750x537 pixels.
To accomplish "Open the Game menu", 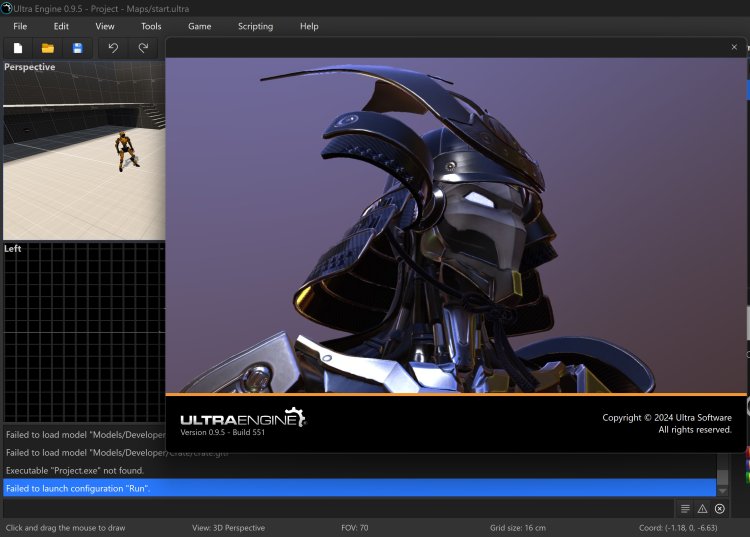I will [x=200, y=26].
